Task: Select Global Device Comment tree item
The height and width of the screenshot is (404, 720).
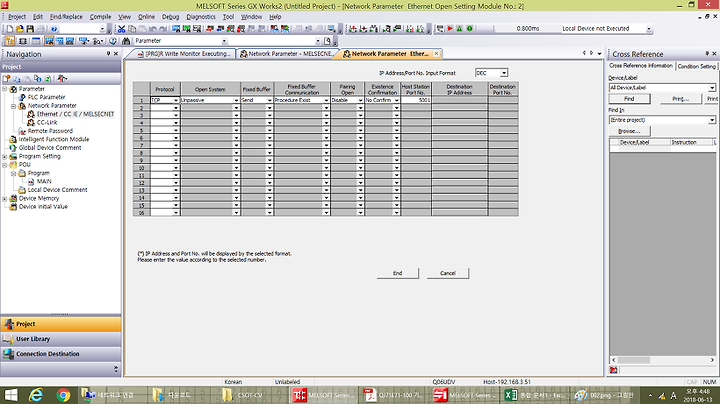Action: tap(50, 148)
